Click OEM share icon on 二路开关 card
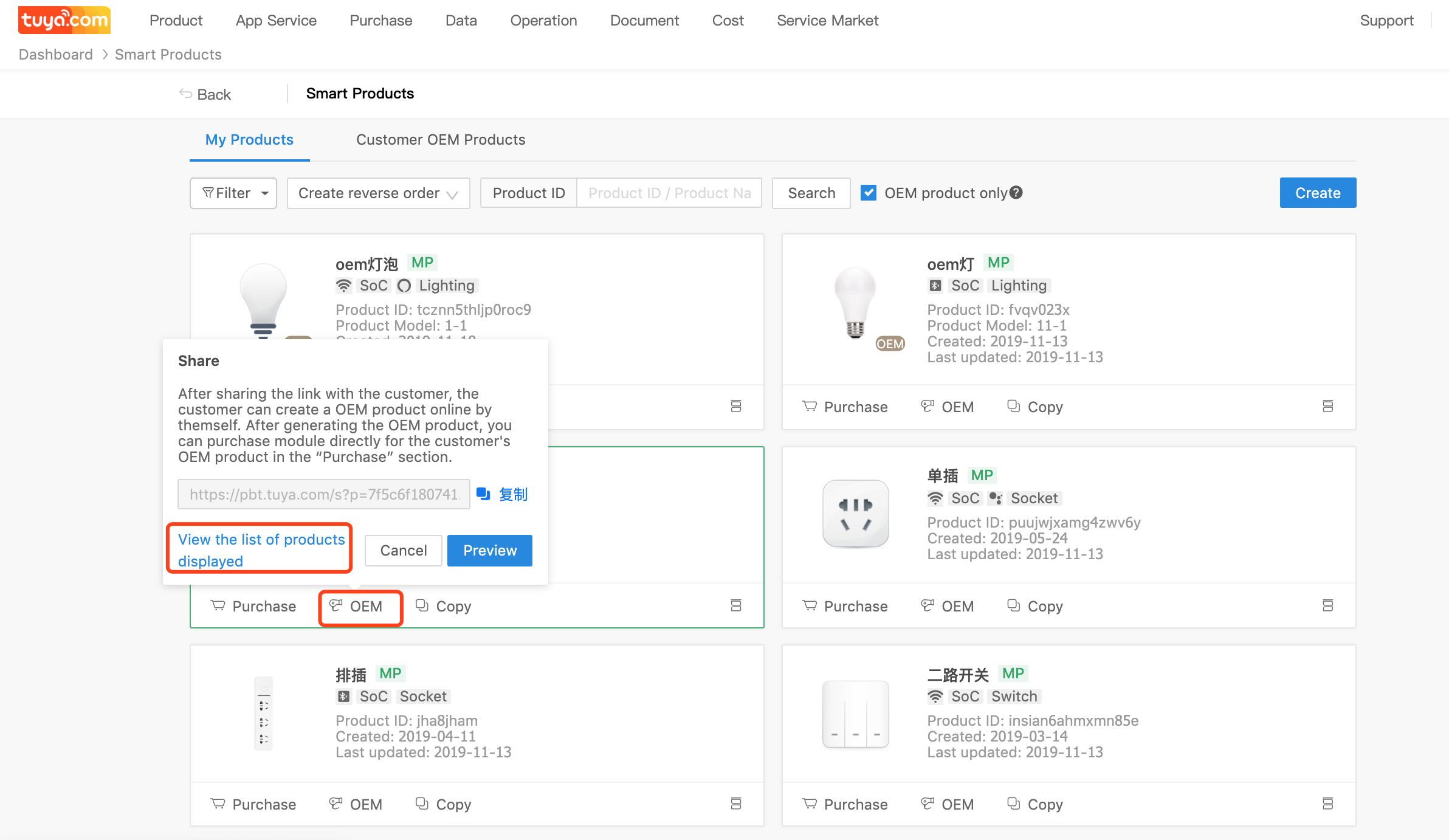 (x=928, y=804)
